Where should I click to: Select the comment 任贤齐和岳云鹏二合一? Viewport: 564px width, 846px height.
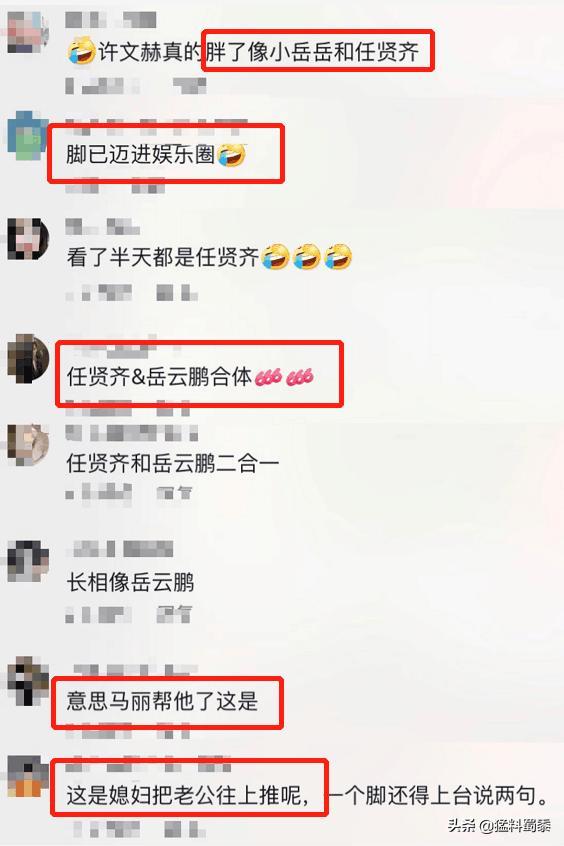pyautogui.click(x=173, y=463)
